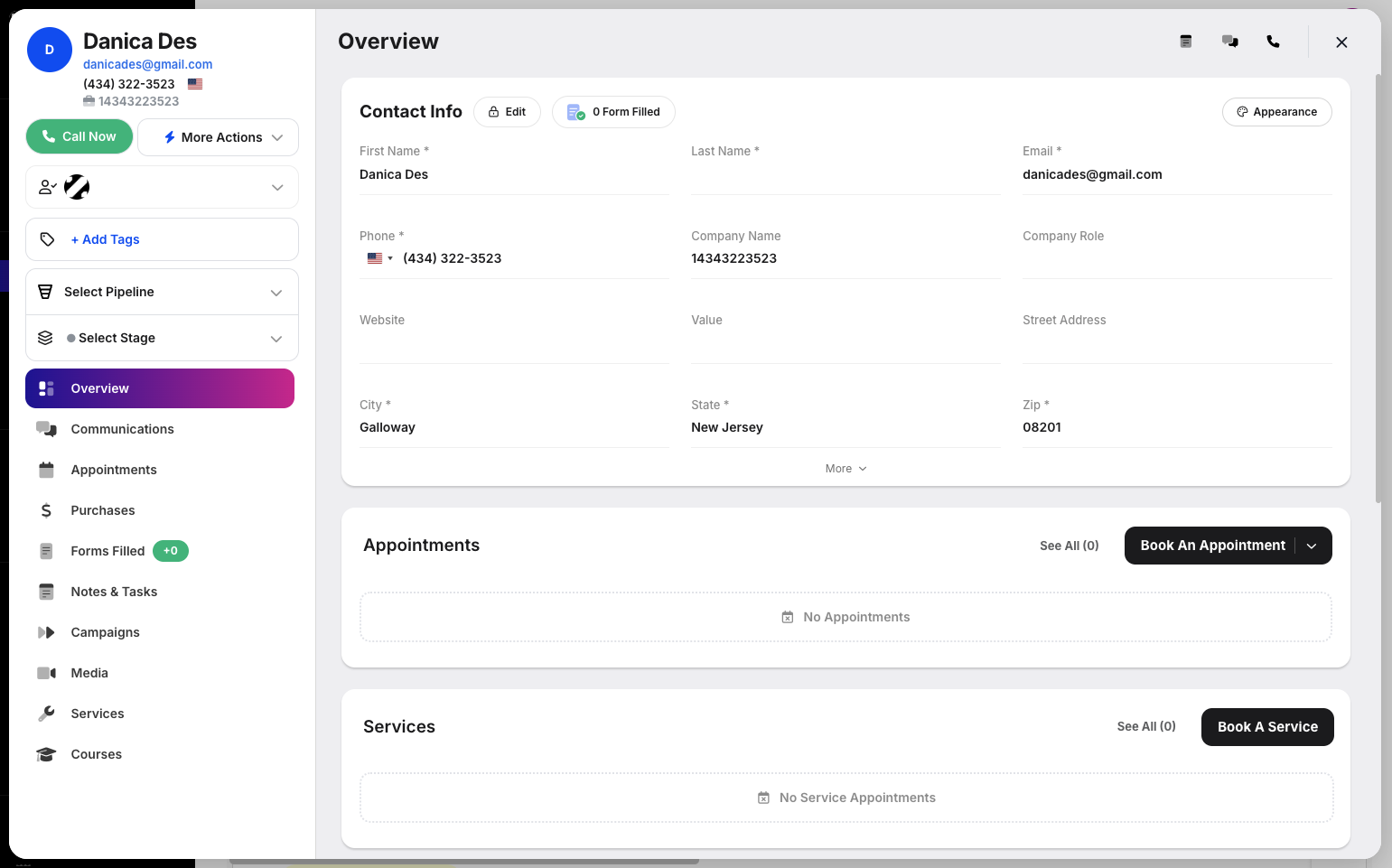Viewport: 1392px width, 868px height.
Task: Click the + Add Tags link
Action: (x=105, y=239)
